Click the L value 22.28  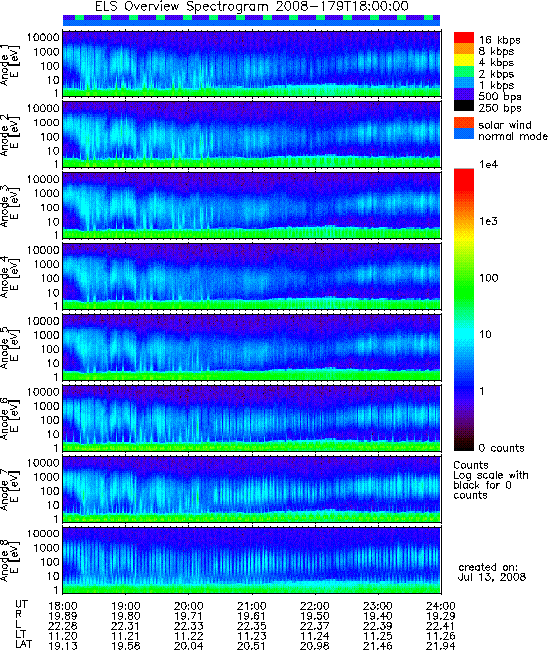63,626
